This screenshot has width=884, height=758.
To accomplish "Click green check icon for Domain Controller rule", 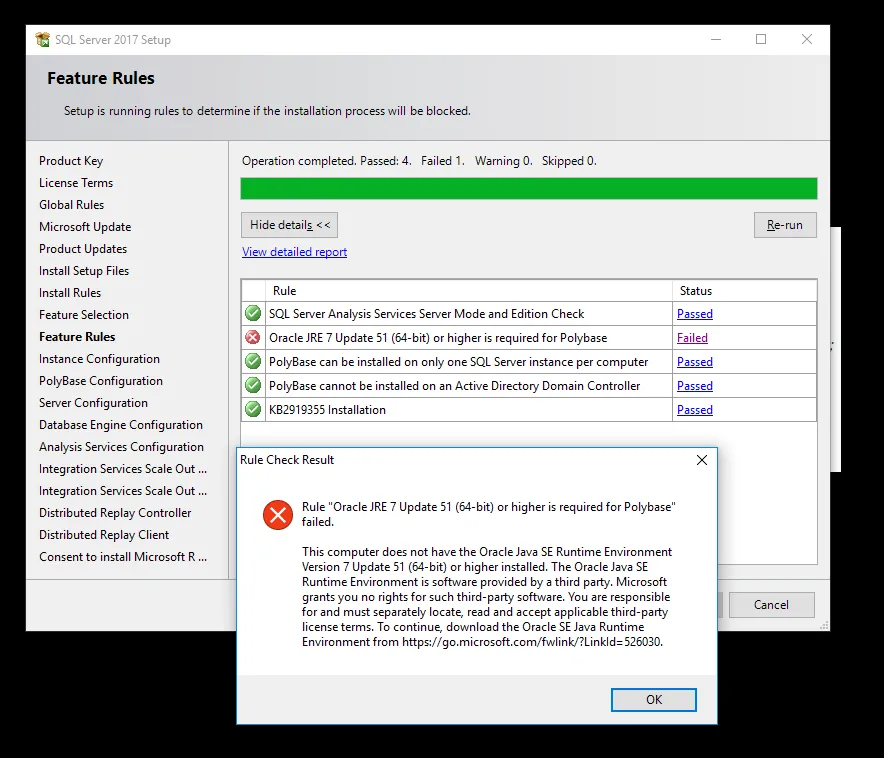I will pos(253,385).
